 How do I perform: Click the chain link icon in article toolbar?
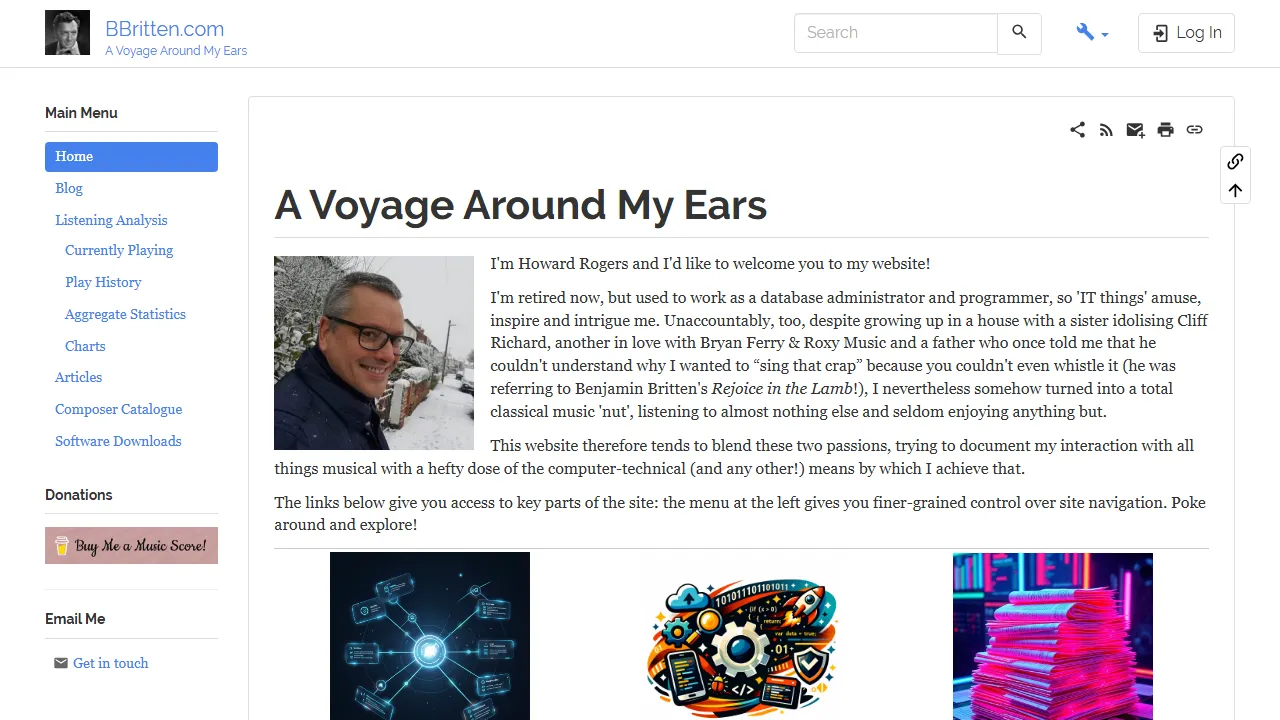pyautogui.click(x=1194, y=130)
